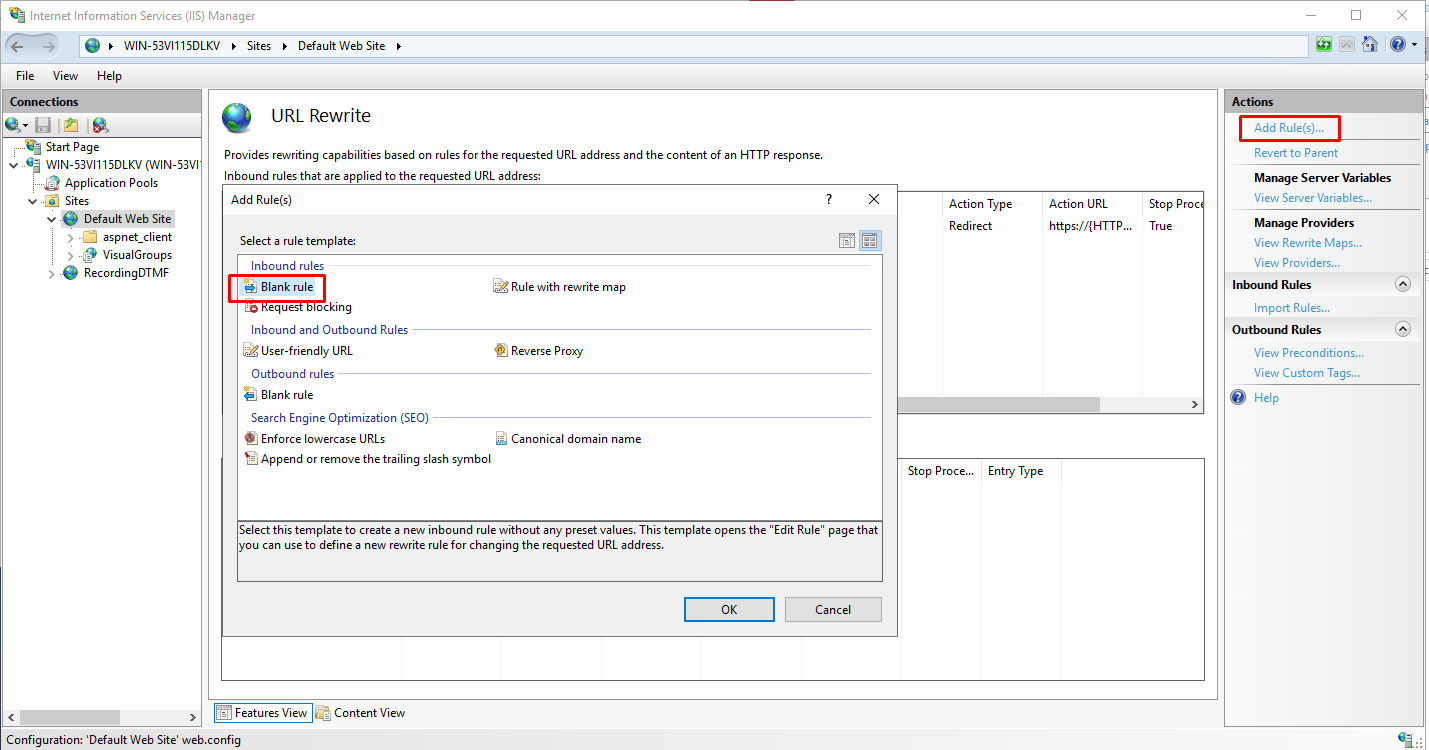The width and height of the screenshot is (1429, 750).
Task: Pick the Enforce lowercase URLs template
Action: 322,439
